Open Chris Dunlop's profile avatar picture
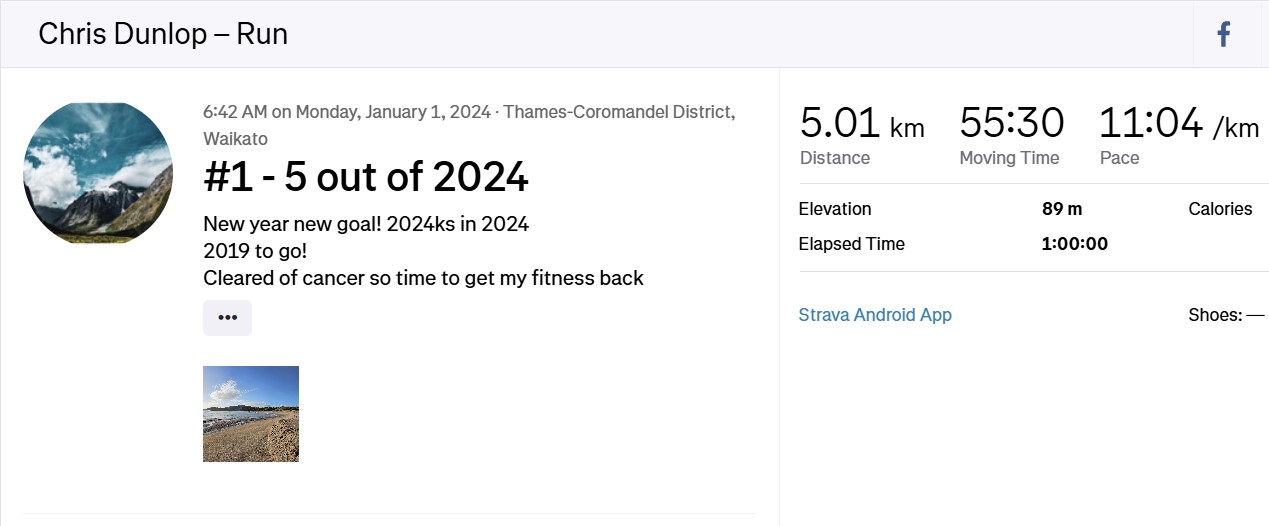This screenshot has height=526, width=1269. coord(98,173)
